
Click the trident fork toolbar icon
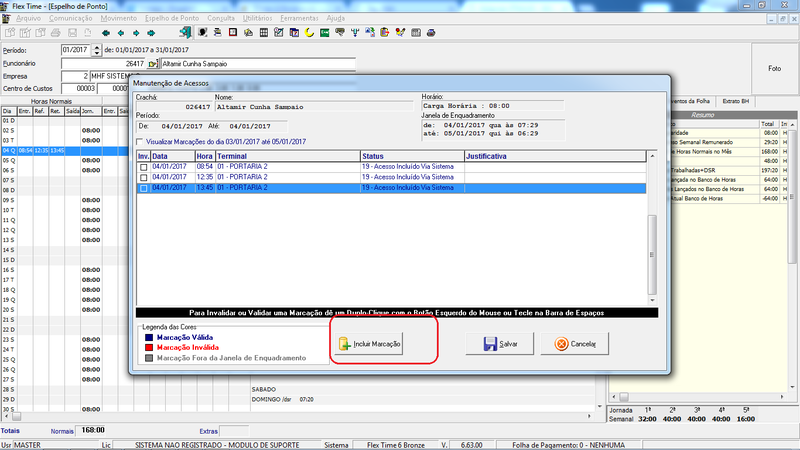(x=355, y=33)
